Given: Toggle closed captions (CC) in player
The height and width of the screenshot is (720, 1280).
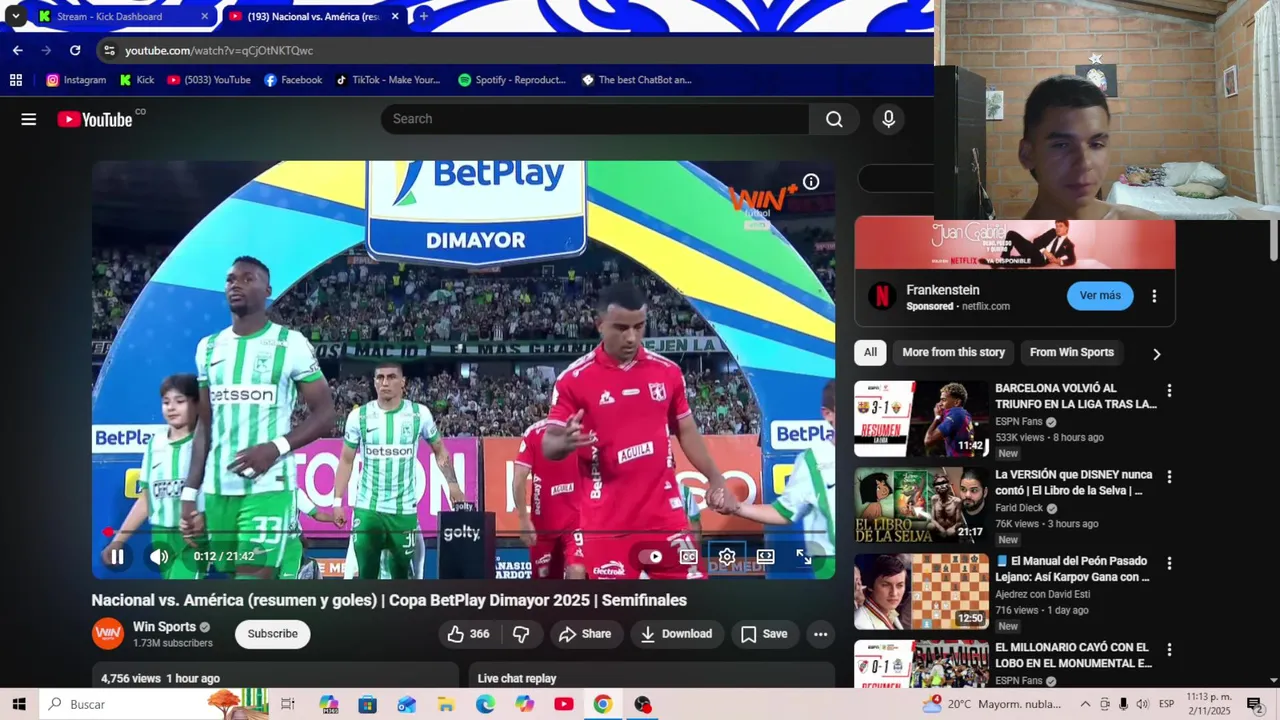Looking at the screenshot, I should (x=689, y=557).
